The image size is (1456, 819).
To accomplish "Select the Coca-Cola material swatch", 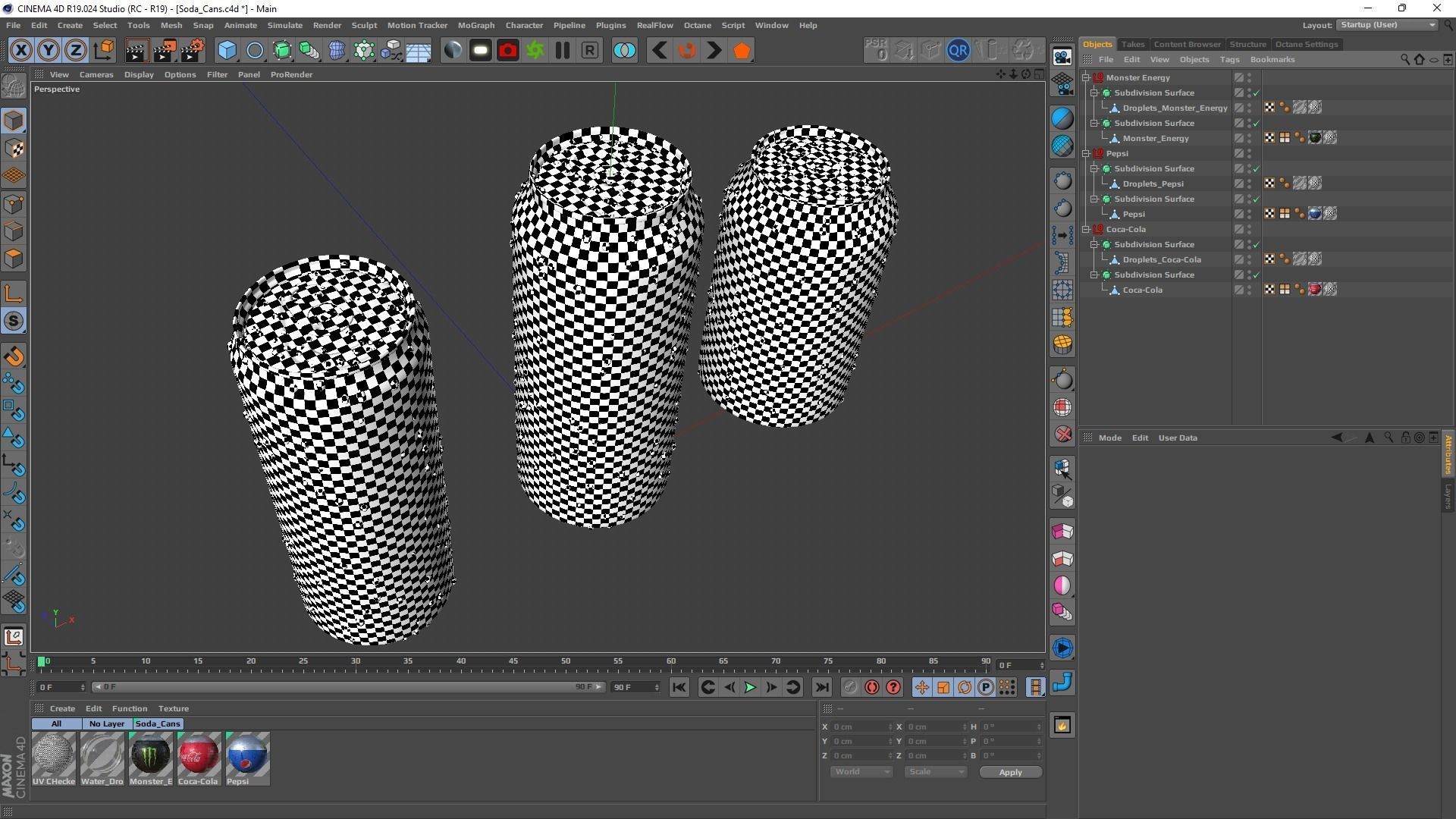I will tap(198, 755).
